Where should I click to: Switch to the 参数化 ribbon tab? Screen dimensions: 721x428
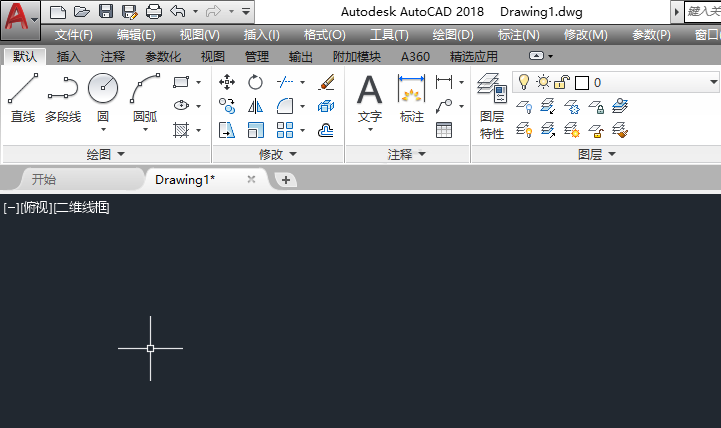(163, 57)
